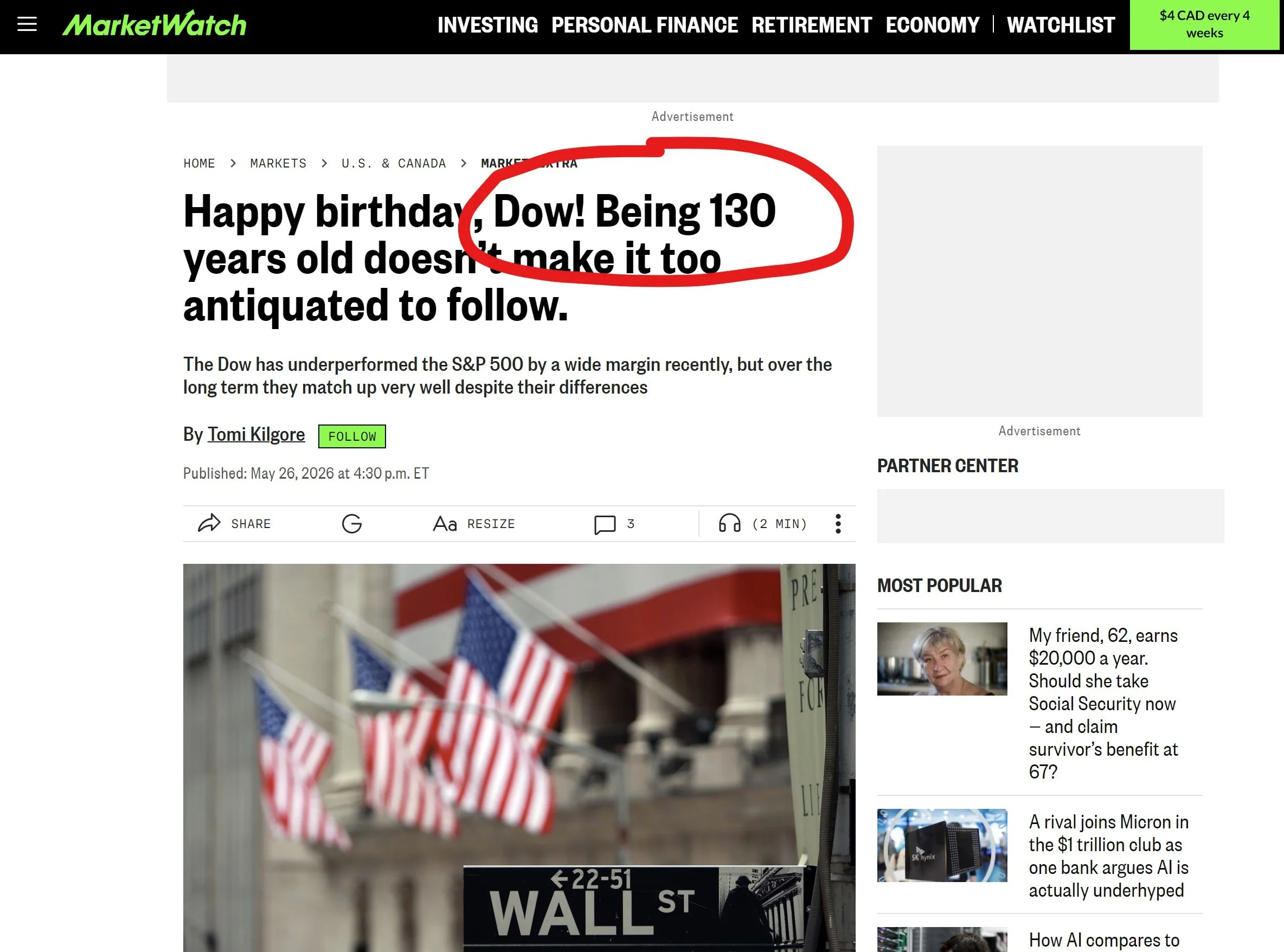
Task: Click the 'PARTNER CENTER' heading
Action: point(947,466)
